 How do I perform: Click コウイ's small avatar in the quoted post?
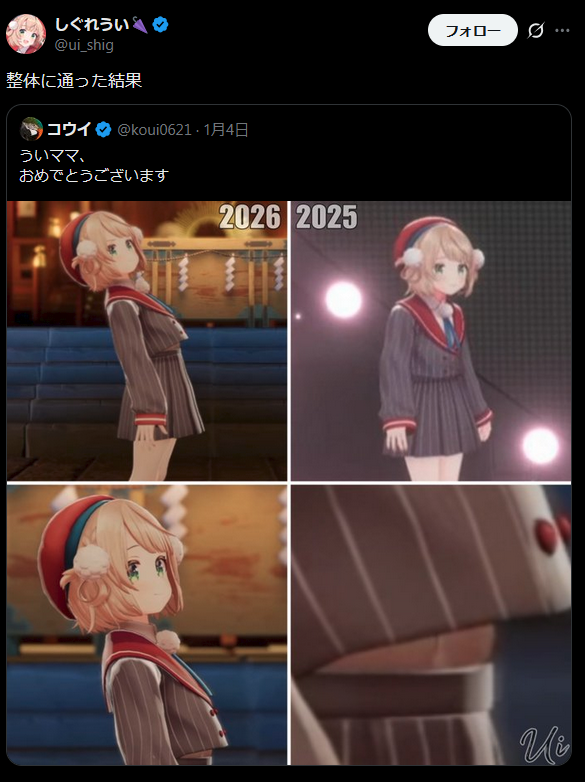pyautogui.click(x=31, y=130)
